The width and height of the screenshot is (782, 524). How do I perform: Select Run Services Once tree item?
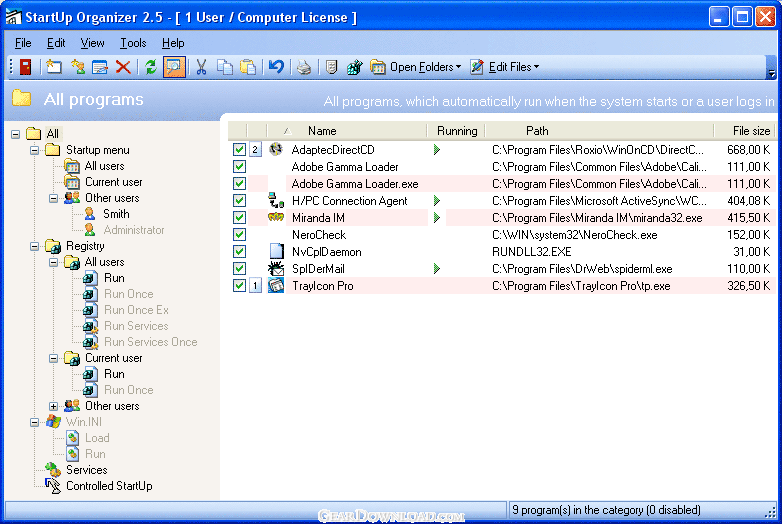(151, 342)
